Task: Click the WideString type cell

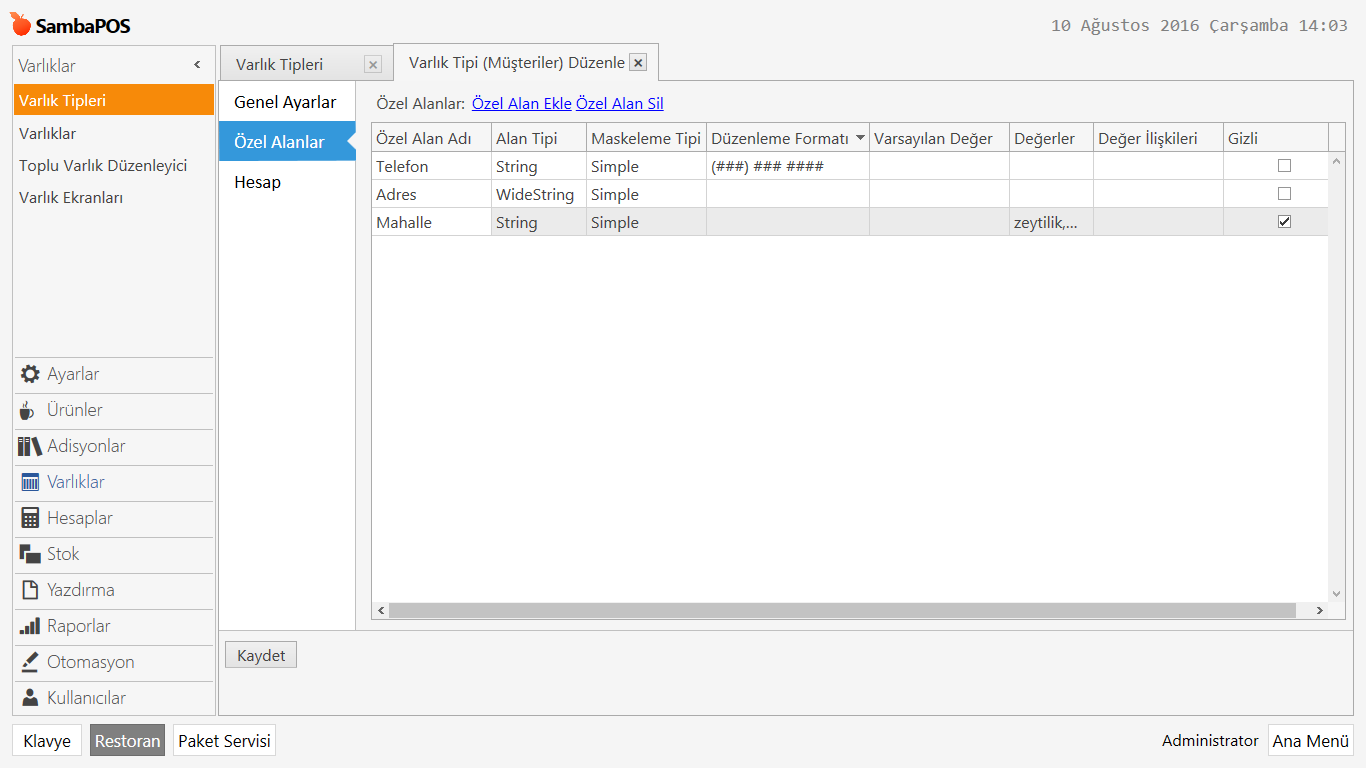Action: tap(539, 194)
